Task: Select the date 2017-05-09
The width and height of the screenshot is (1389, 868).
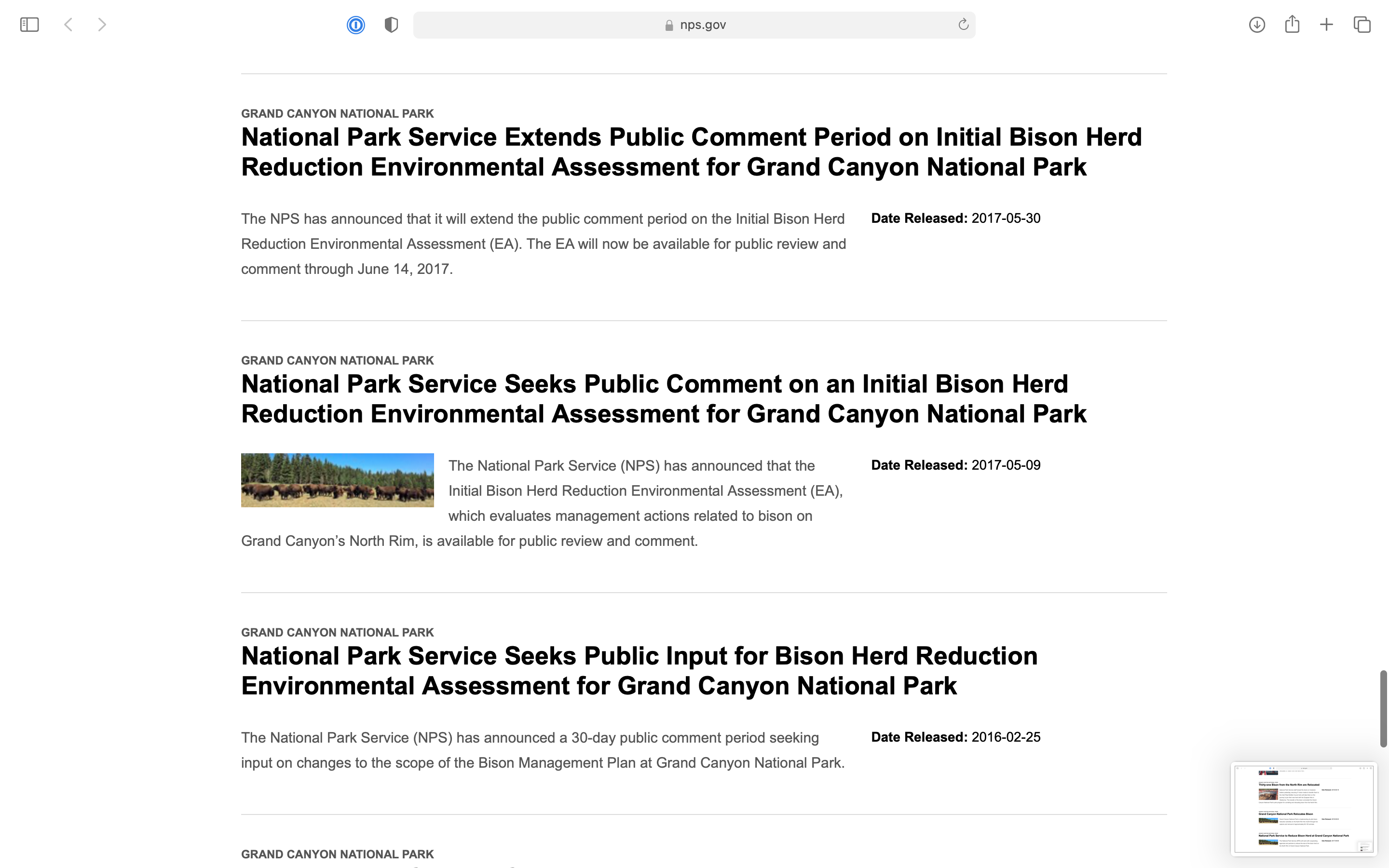Action: click(x=1006, y=465)
